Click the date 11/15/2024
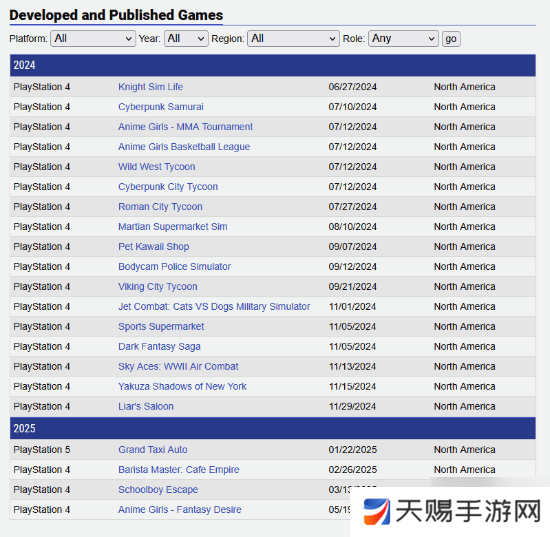The image size is (550, 537). (x=353, y=387)
